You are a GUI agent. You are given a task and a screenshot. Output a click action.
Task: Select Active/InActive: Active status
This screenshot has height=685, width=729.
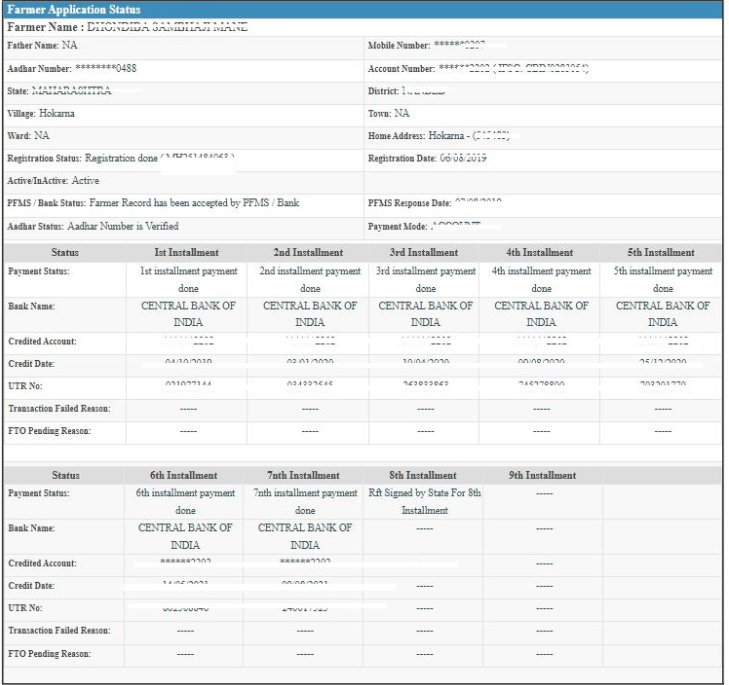[x=53, y=181]
